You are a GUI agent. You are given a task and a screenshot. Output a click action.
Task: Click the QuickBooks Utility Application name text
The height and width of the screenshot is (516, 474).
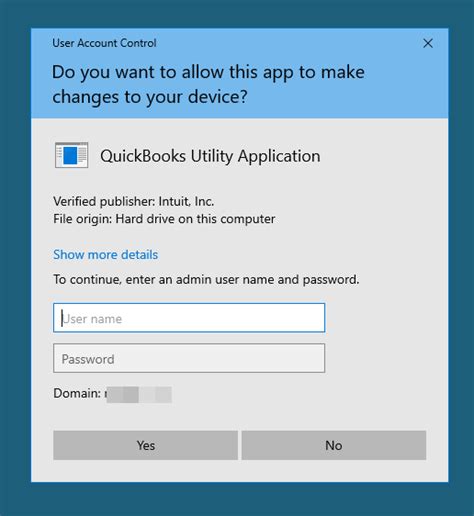210,156
